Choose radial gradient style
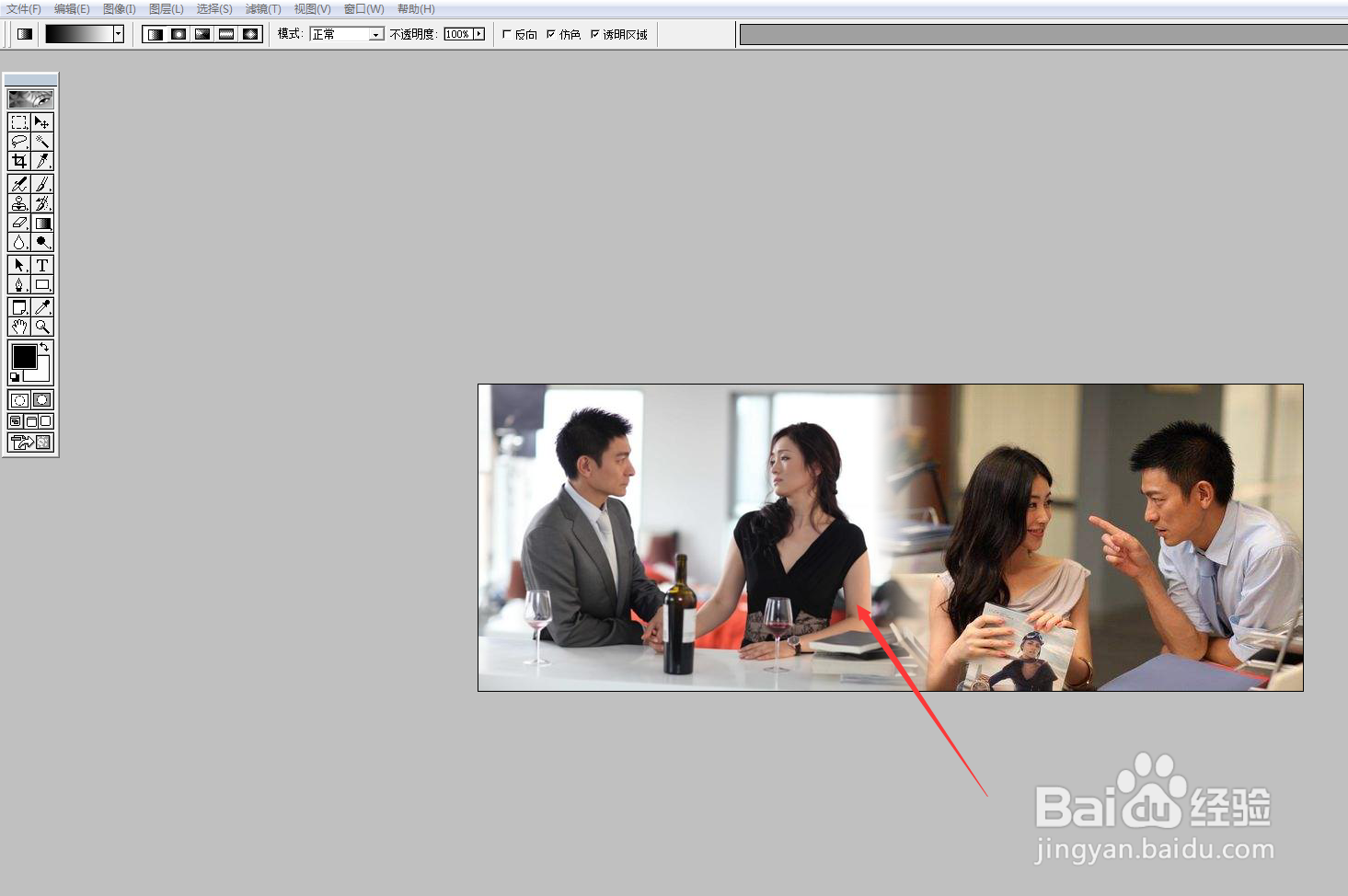Screen dimensions: 1348x896 (179, 34)
